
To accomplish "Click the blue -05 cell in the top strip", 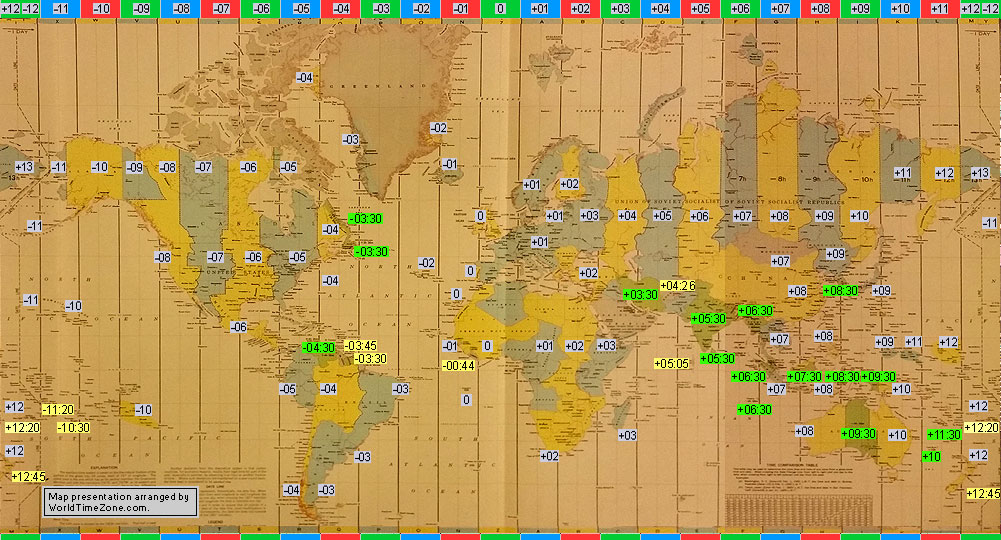I will [301, 8].
